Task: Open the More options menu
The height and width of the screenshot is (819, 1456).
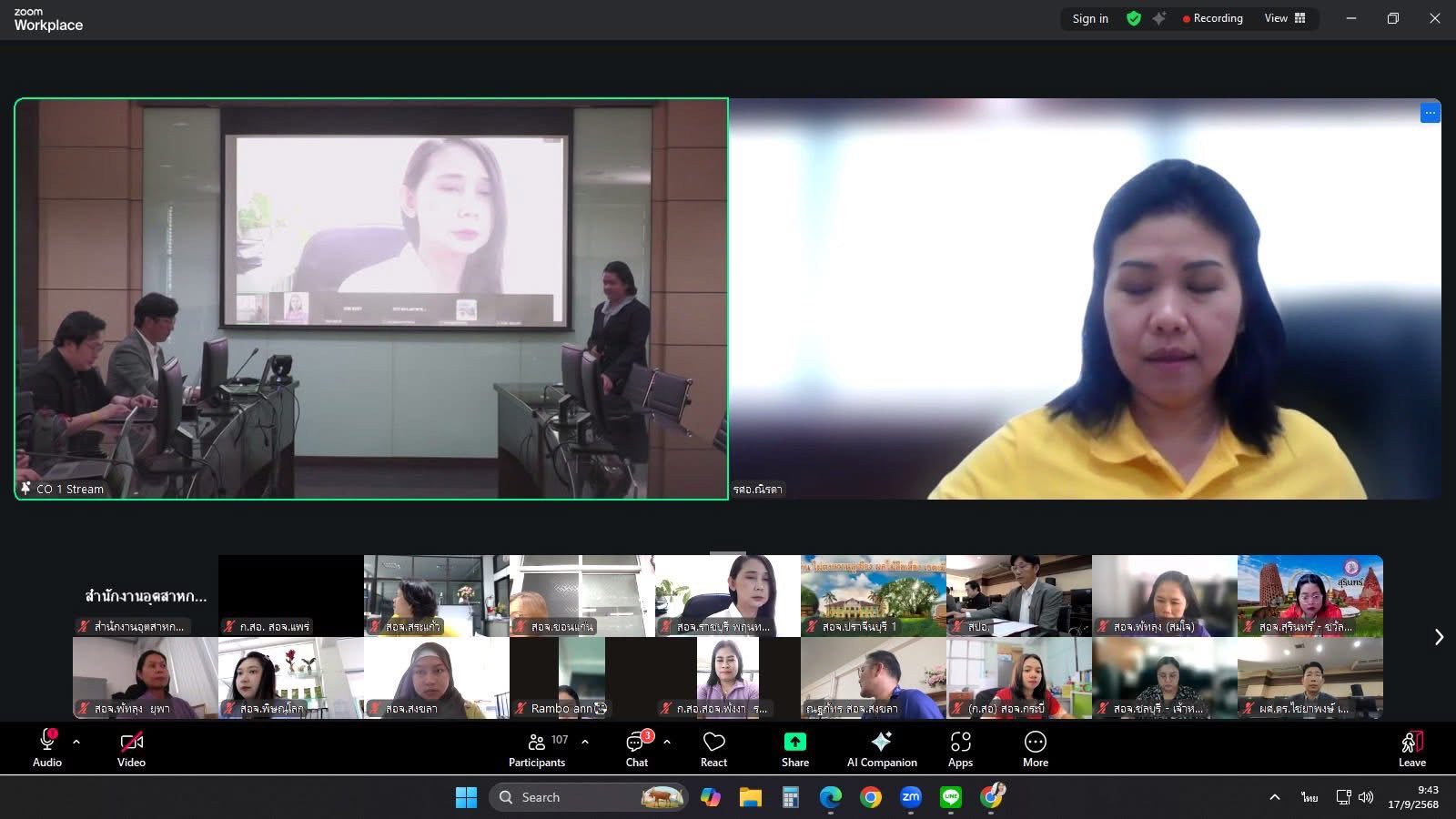Action: pos(1035,749)
